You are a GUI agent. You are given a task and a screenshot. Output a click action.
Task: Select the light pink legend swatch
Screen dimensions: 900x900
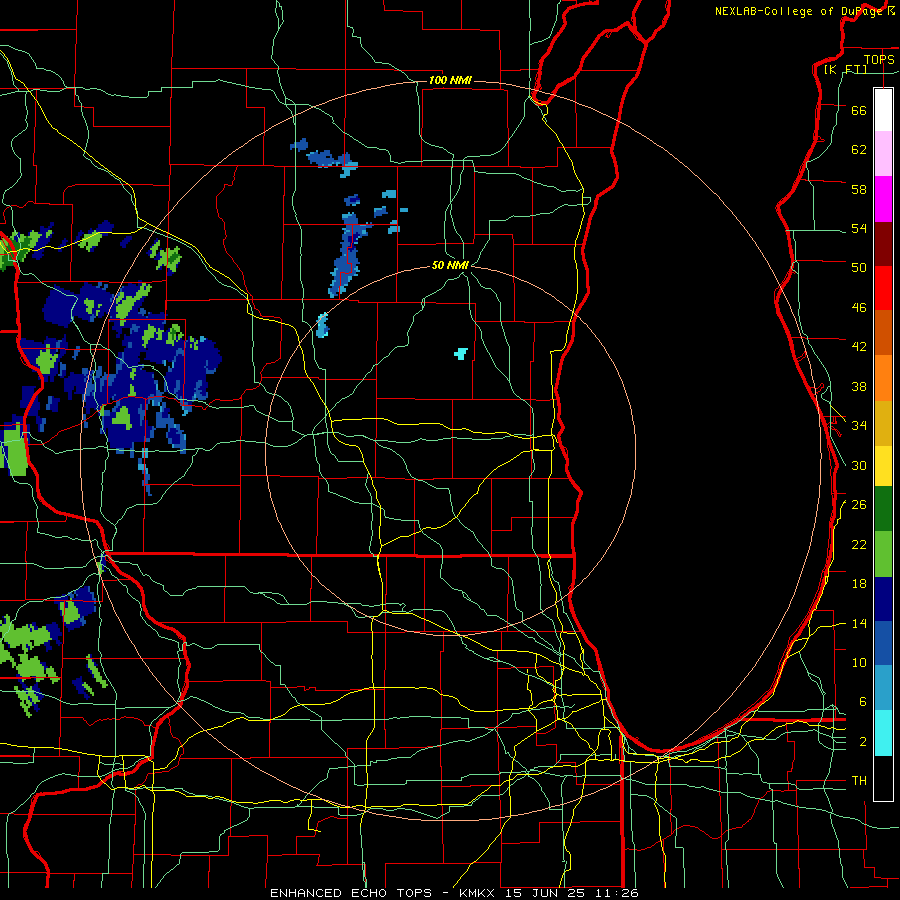883,153
